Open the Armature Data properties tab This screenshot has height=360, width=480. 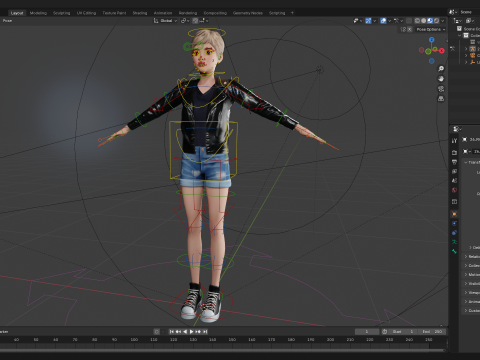pyautogui.click(x=454, y=242)
